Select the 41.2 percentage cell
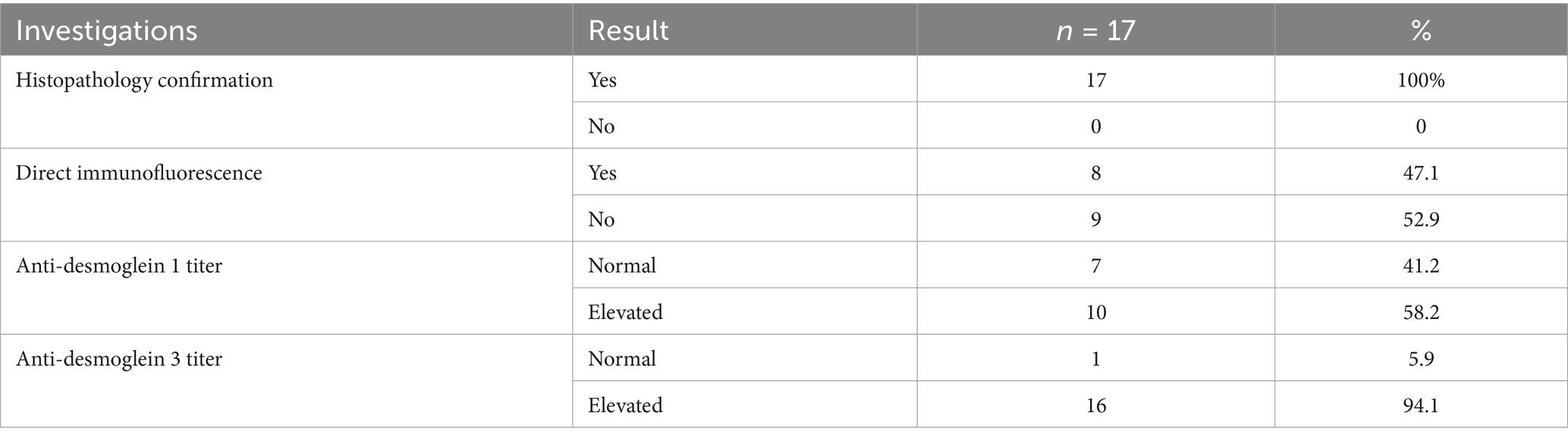 [x=1421, y=266]
